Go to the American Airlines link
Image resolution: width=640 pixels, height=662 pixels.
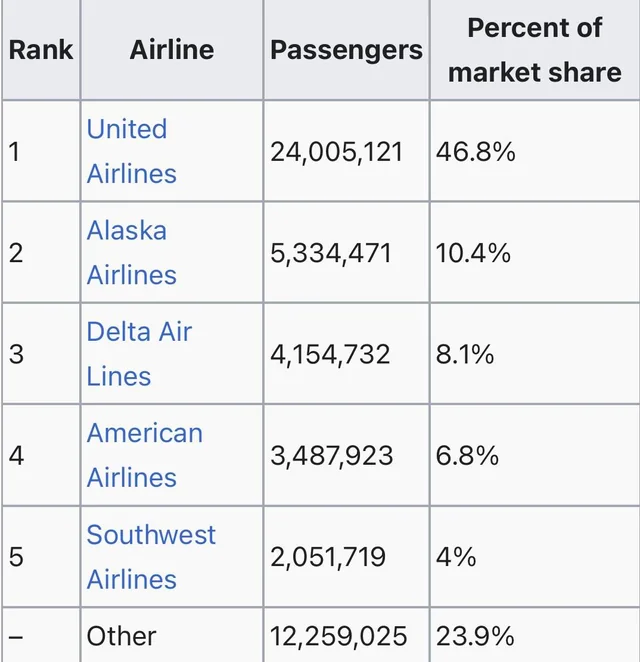coord(144,433)
